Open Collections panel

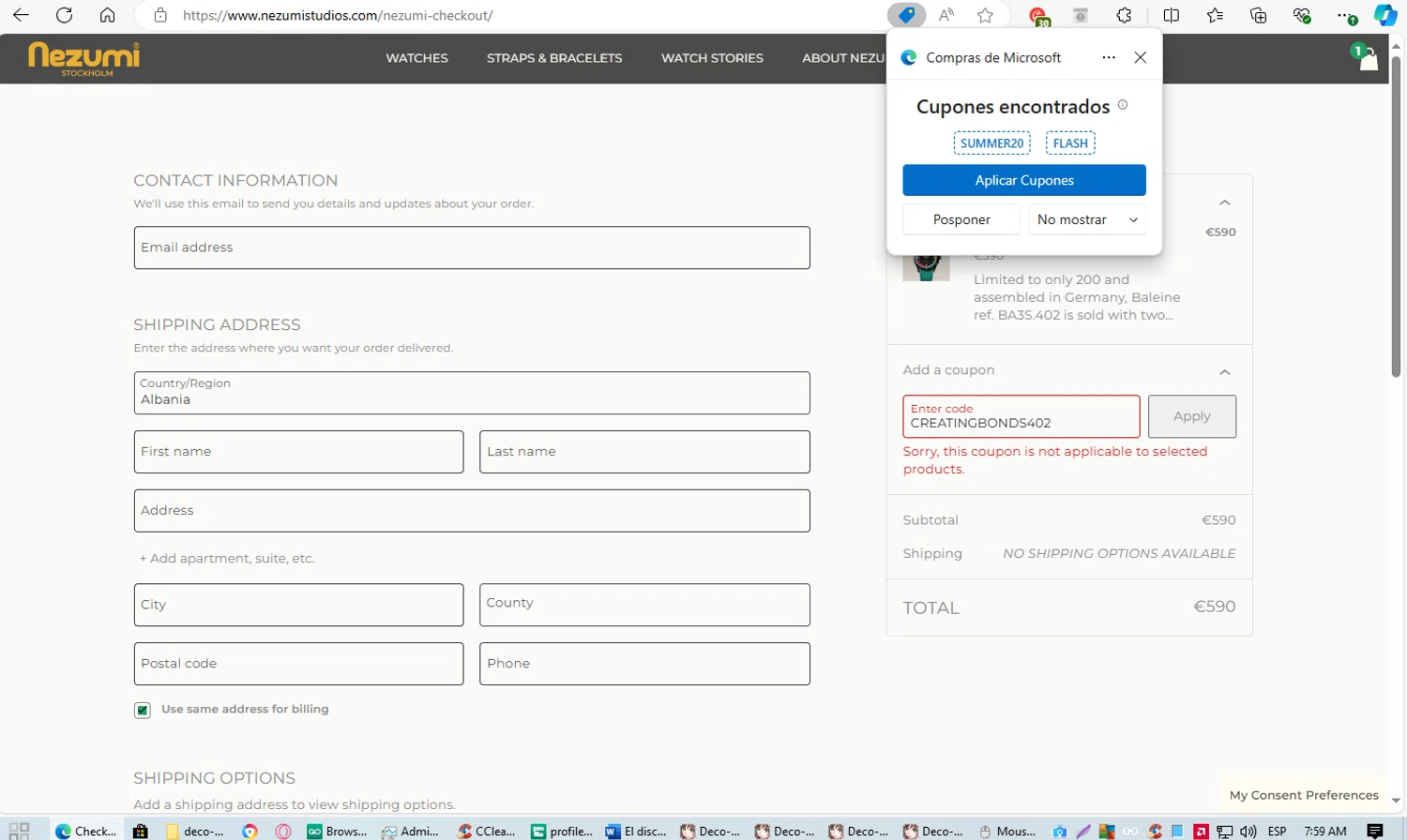click(1259, 15)
